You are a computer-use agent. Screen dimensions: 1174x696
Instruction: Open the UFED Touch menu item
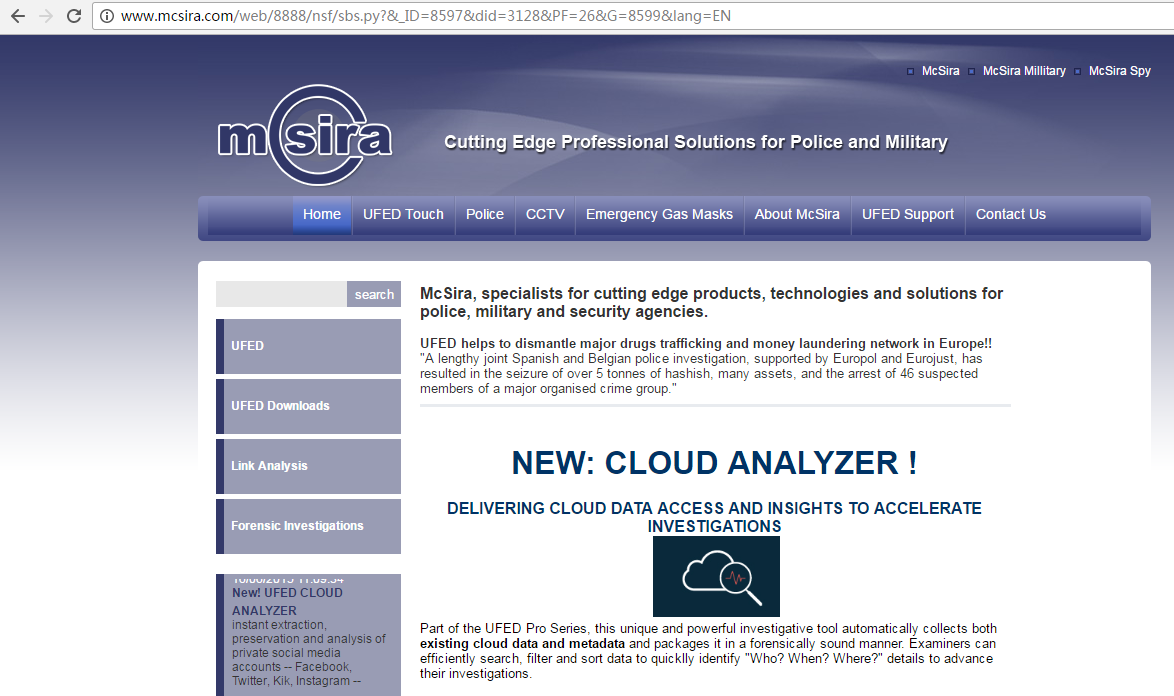(x=404, y=215)
